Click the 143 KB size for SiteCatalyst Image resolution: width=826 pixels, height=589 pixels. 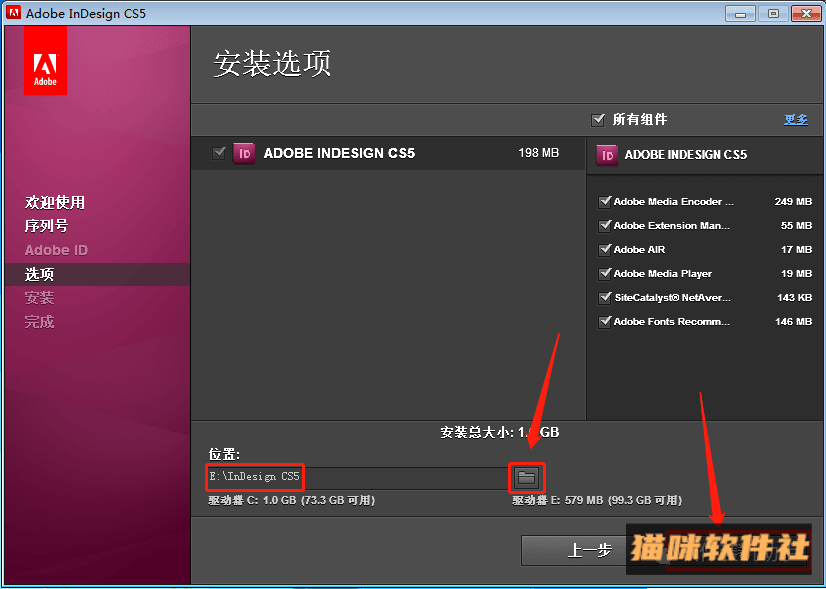794,298
